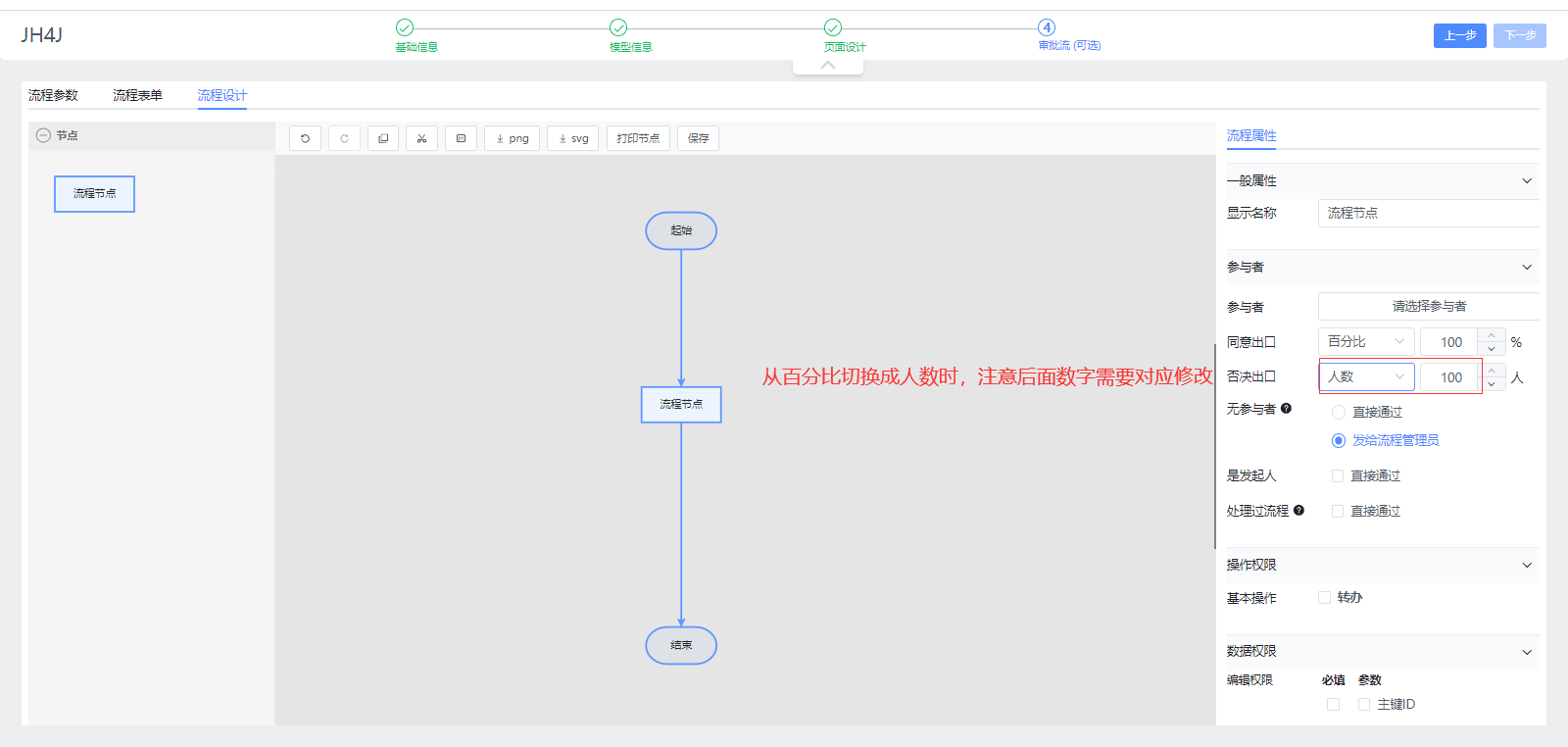This screenshot has width=1568, height=747.
Task: Select 发给流程管理员 radio option
Action: click(x=1338, y=440)
